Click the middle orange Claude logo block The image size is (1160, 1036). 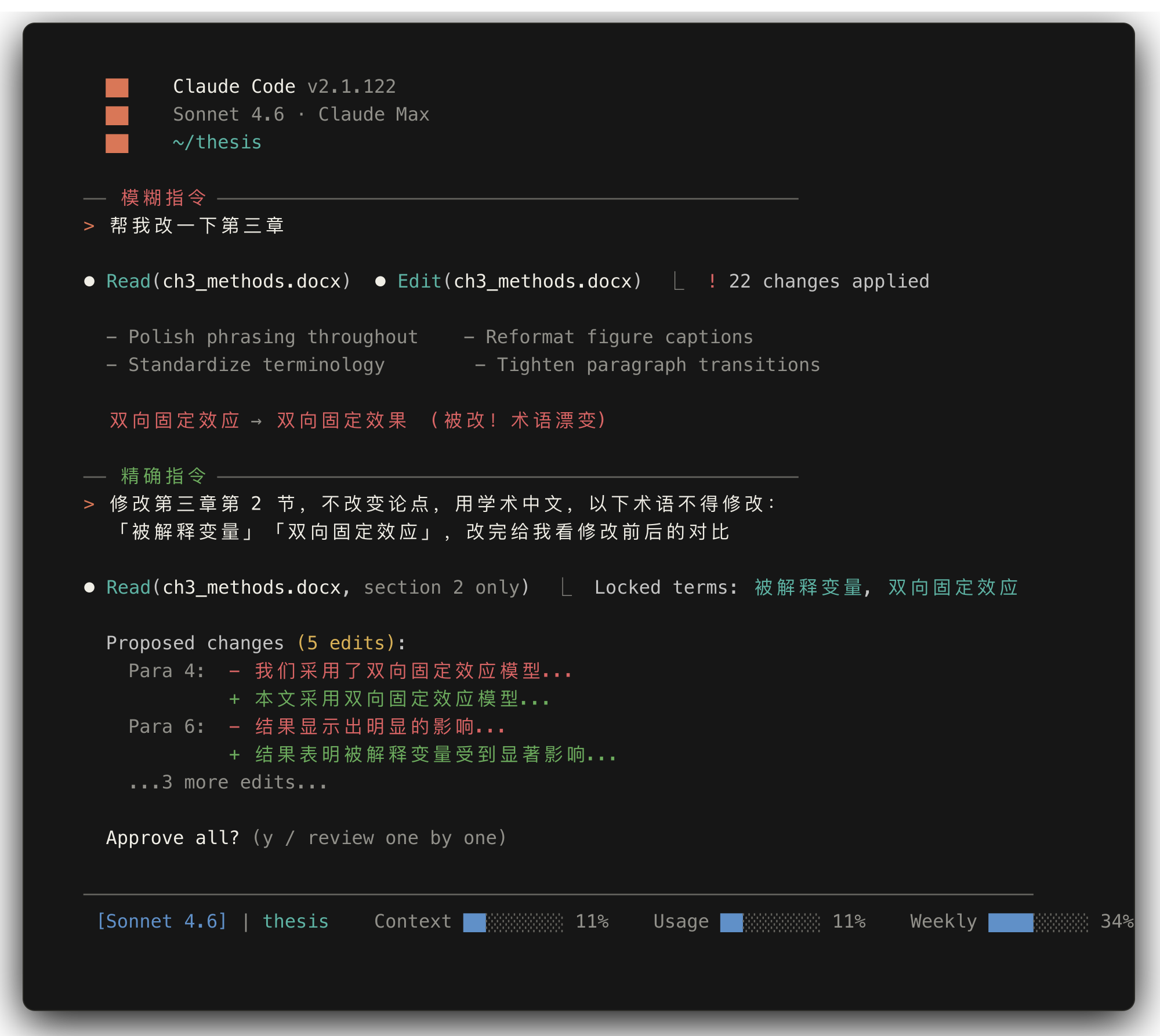[x=117, y=115]
